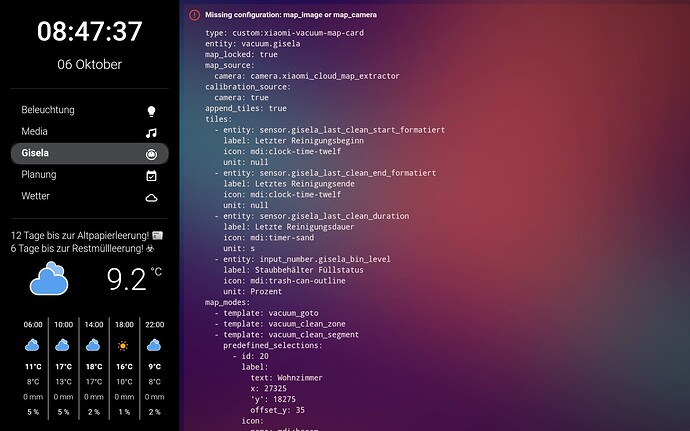The image size is (690, 431).
Task: Click the 06:00 forecast time label
Action: point(33,325)
